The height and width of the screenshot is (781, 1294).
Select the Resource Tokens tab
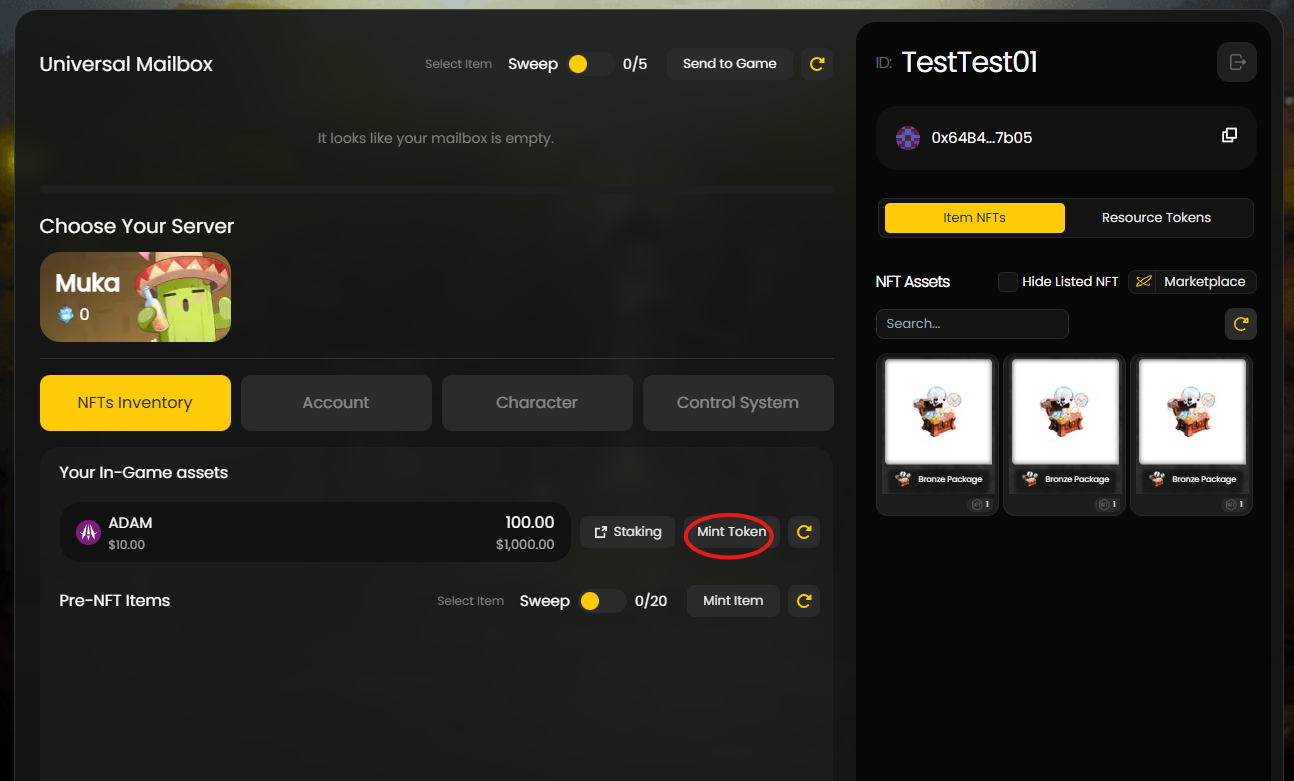pos(1156,218)
